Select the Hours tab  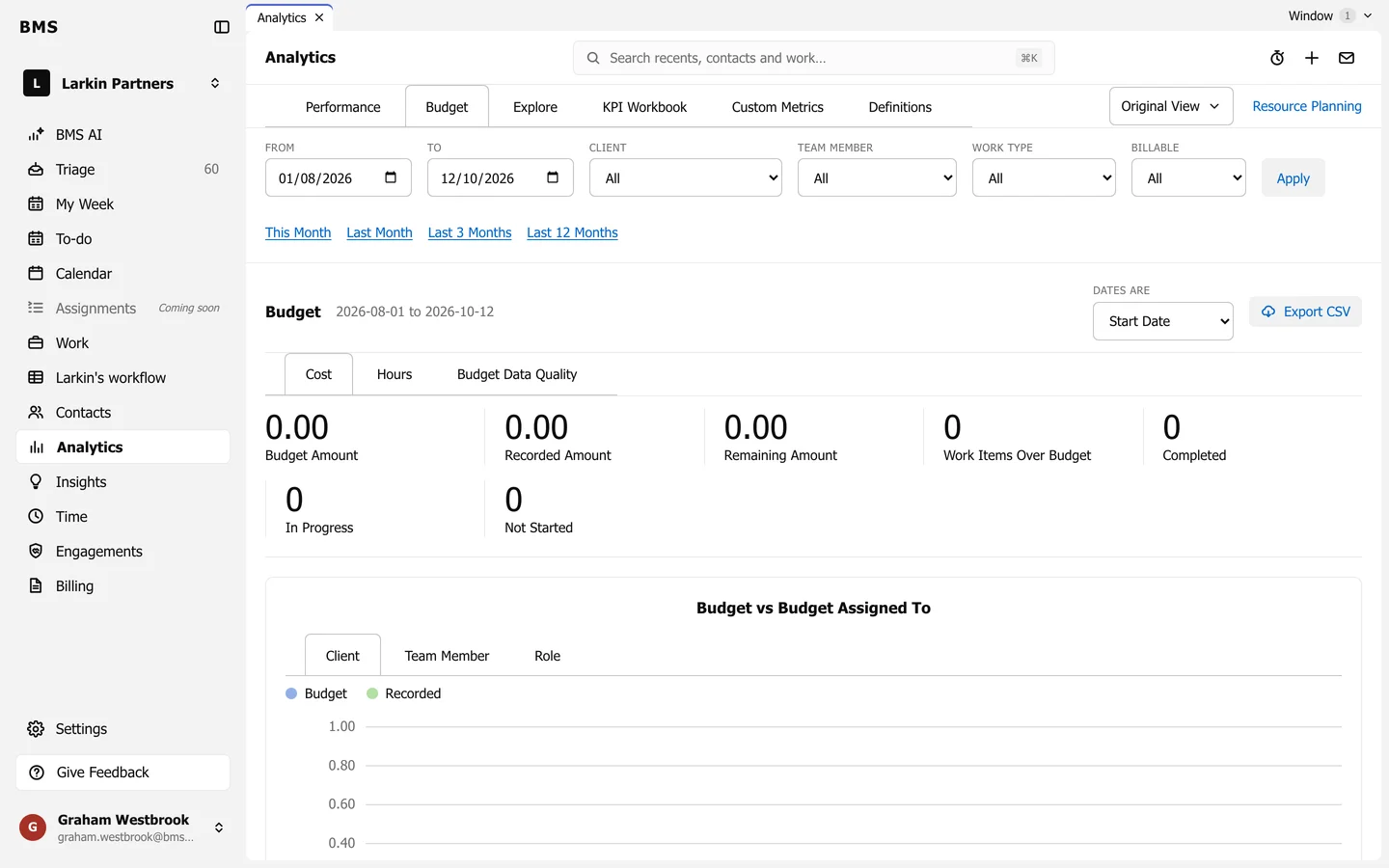click(395, 374)
